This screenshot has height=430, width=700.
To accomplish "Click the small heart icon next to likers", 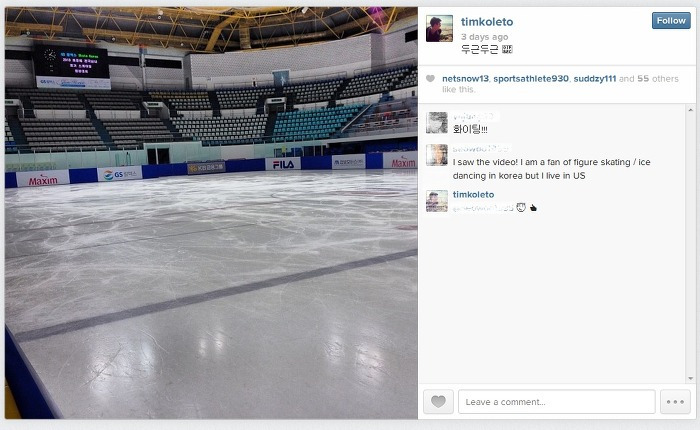I will 430,79.
